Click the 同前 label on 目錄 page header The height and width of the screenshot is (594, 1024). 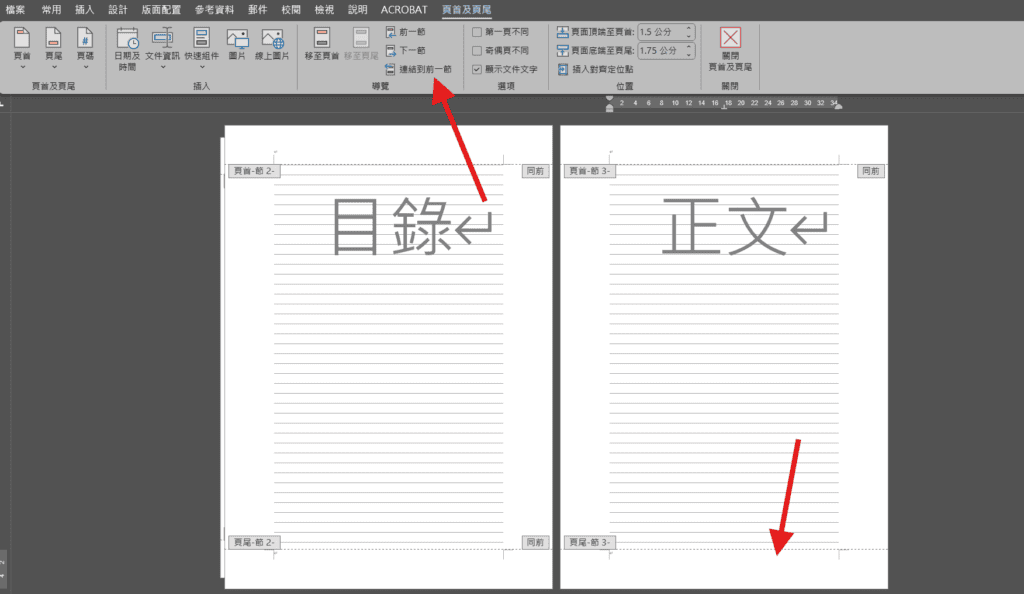pyautogui.click(x=535, y=171)
